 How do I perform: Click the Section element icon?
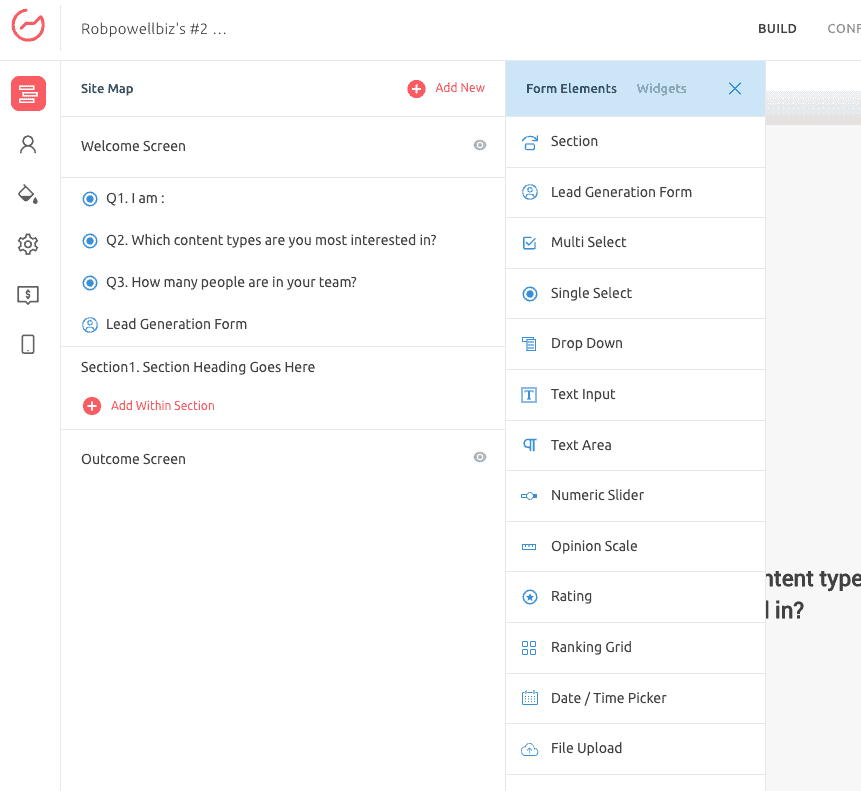pyautogui.click(x=529, y=142)
